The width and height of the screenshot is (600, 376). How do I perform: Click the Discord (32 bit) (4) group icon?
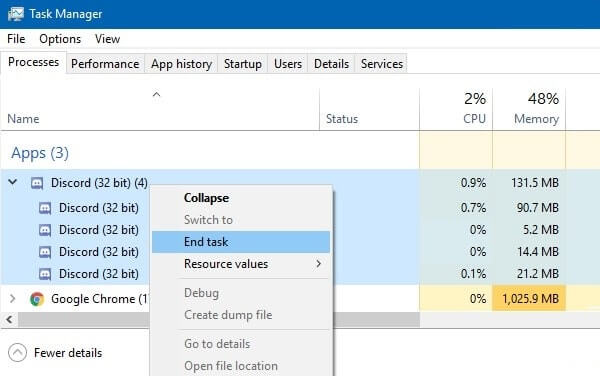click(x=37, y=183)
